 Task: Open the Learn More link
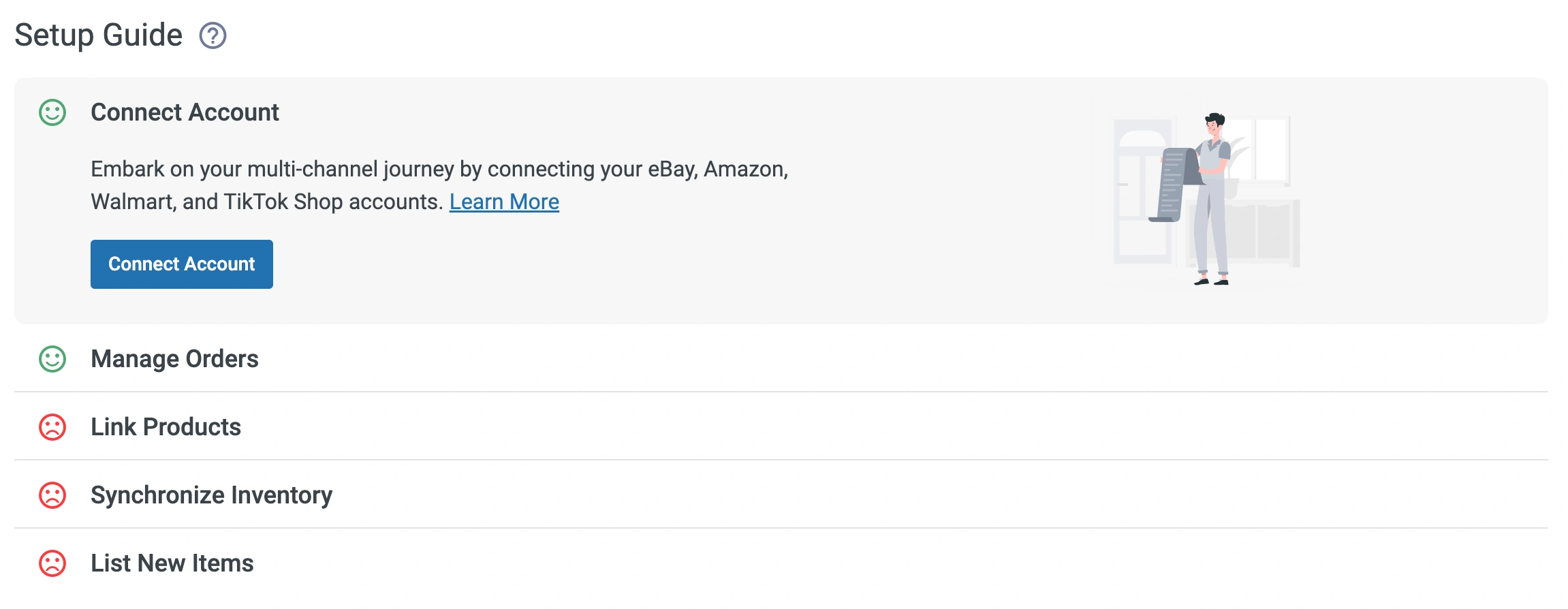tap(505, 202)
